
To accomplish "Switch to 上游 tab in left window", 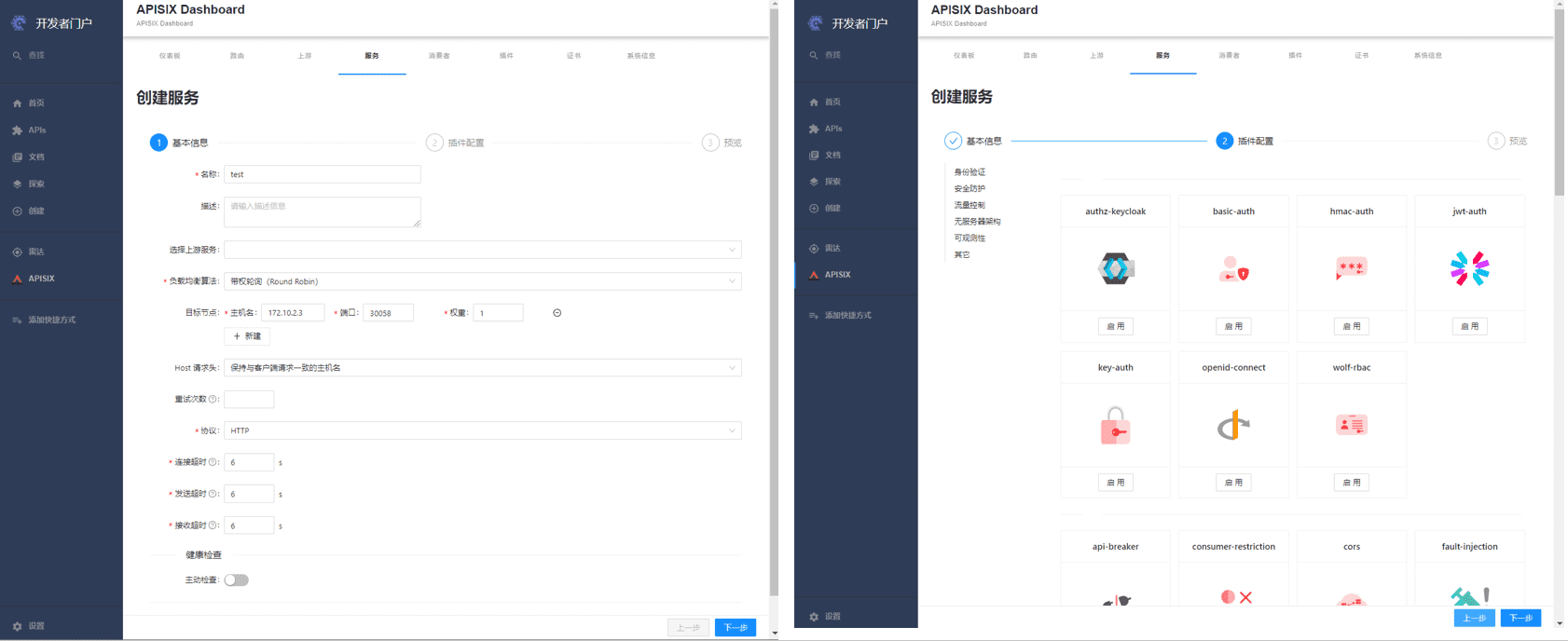I will click(305, 56).
